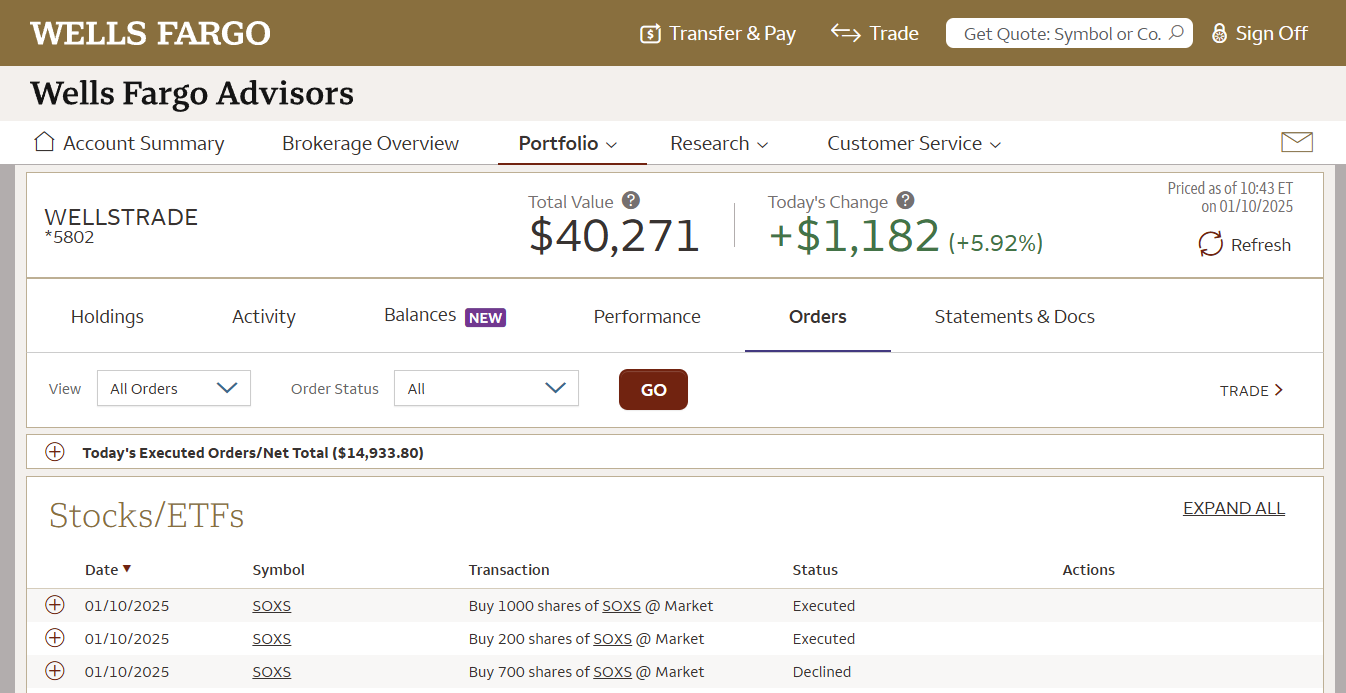Expand Today's Executed Orders section

pos(55,452)
